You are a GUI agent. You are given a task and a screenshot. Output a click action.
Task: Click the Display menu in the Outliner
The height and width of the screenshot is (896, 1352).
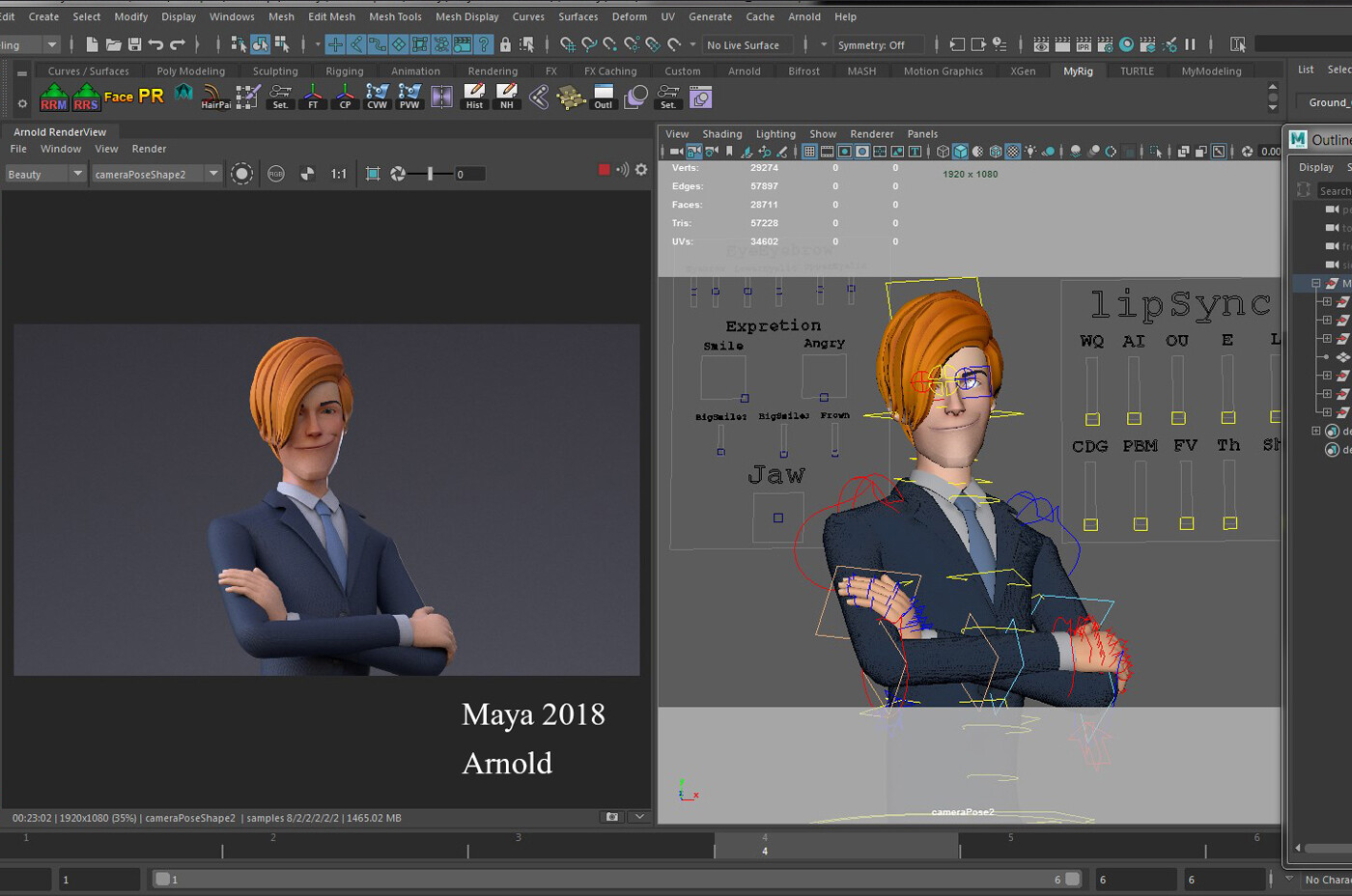click(1315, 166)
